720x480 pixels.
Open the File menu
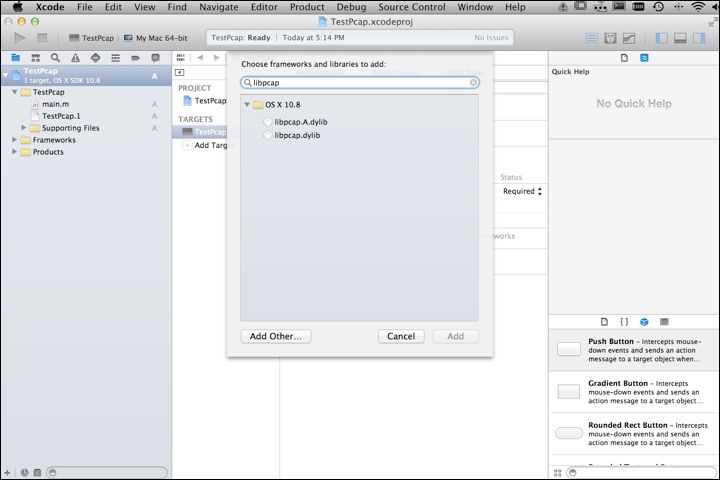[84, 7]
